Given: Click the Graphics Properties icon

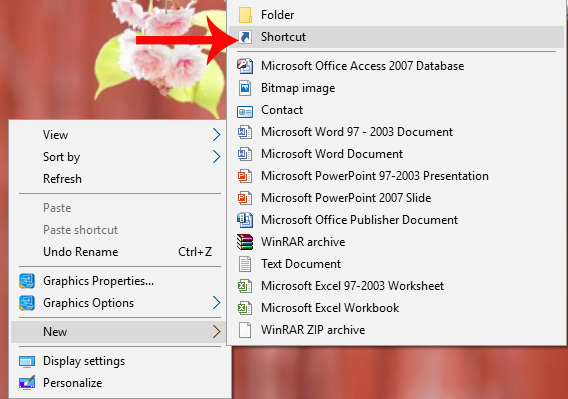Looking at the screenshot, I should point(27,281).
